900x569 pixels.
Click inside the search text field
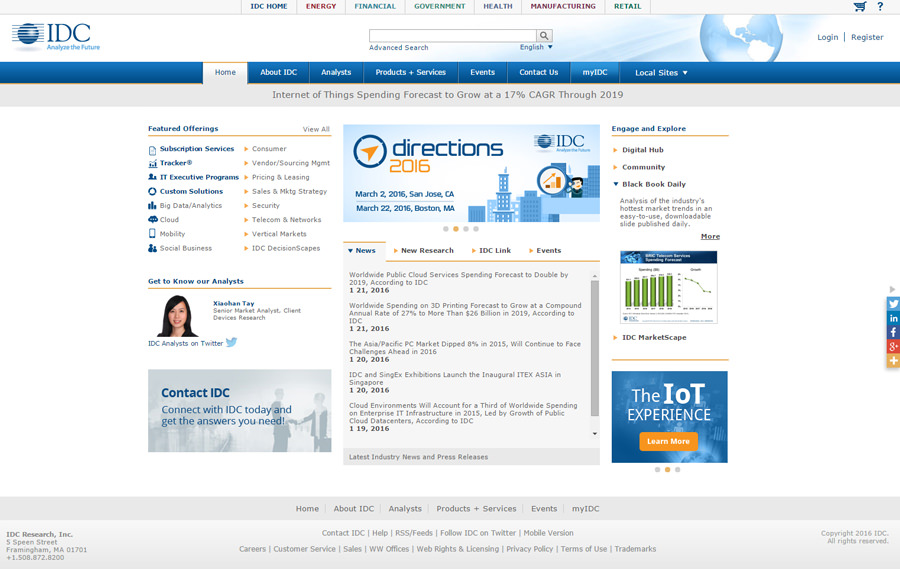point(452,36)
